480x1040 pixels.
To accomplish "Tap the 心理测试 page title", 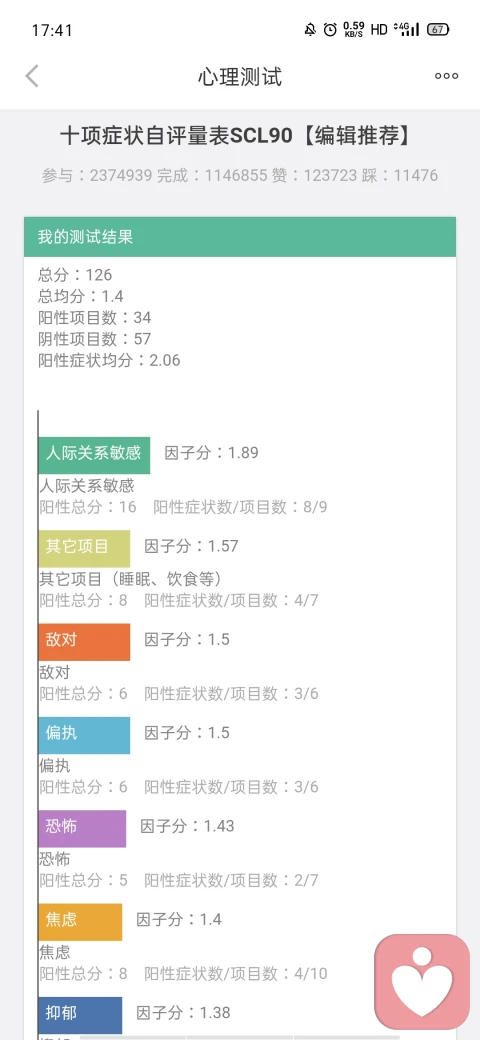I will [x=240, y=77].
